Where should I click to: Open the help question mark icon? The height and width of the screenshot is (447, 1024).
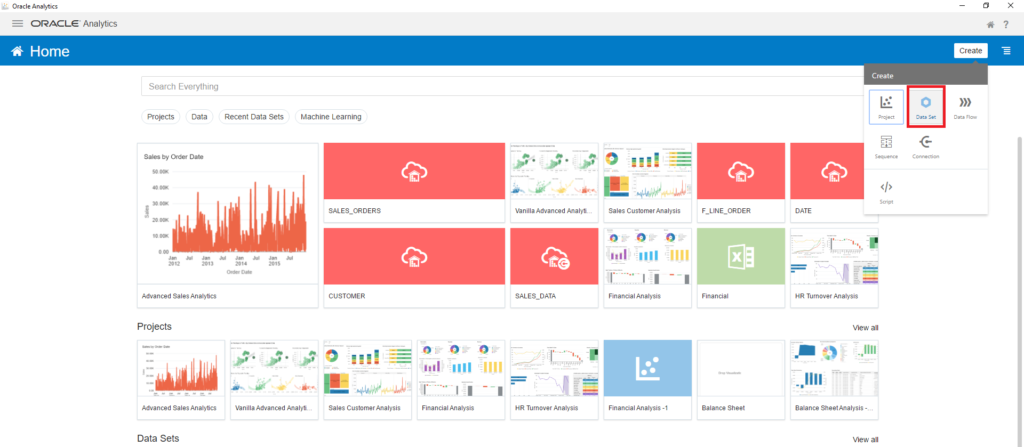coord(1006,25)
